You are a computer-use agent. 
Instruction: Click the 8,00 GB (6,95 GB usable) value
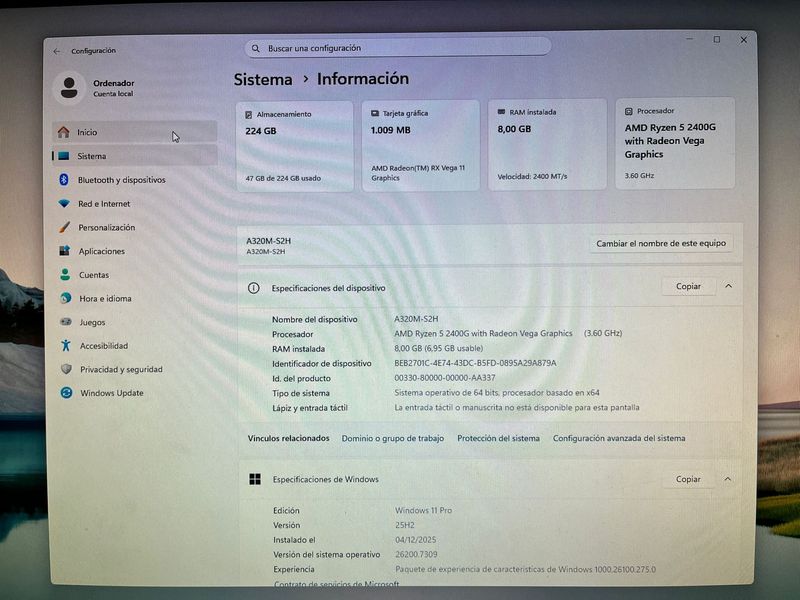coord(438,348)
